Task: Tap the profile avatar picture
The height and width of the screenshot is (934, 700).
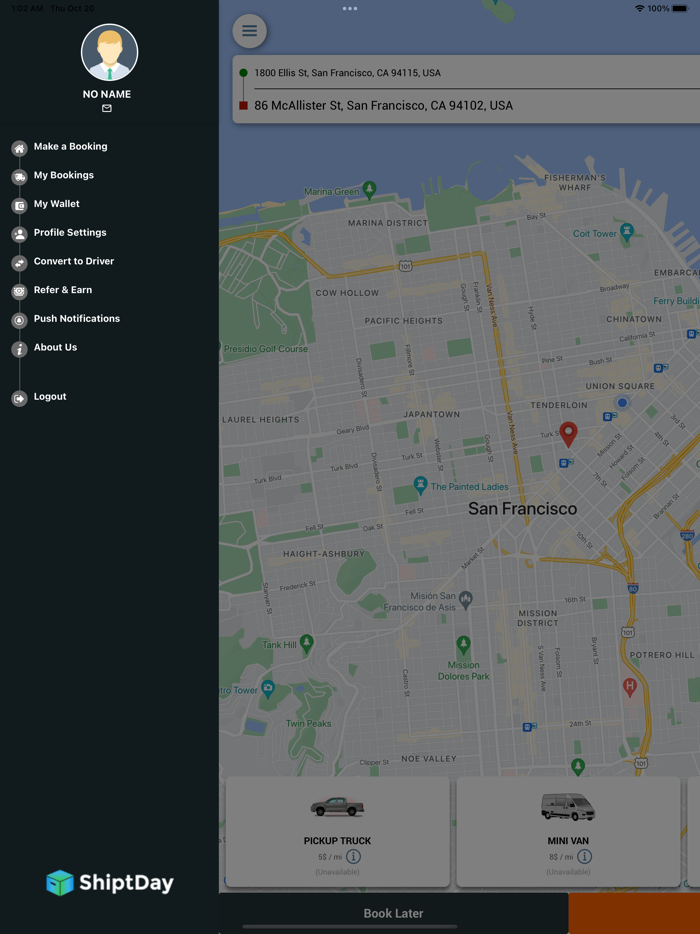Action: 109,53
